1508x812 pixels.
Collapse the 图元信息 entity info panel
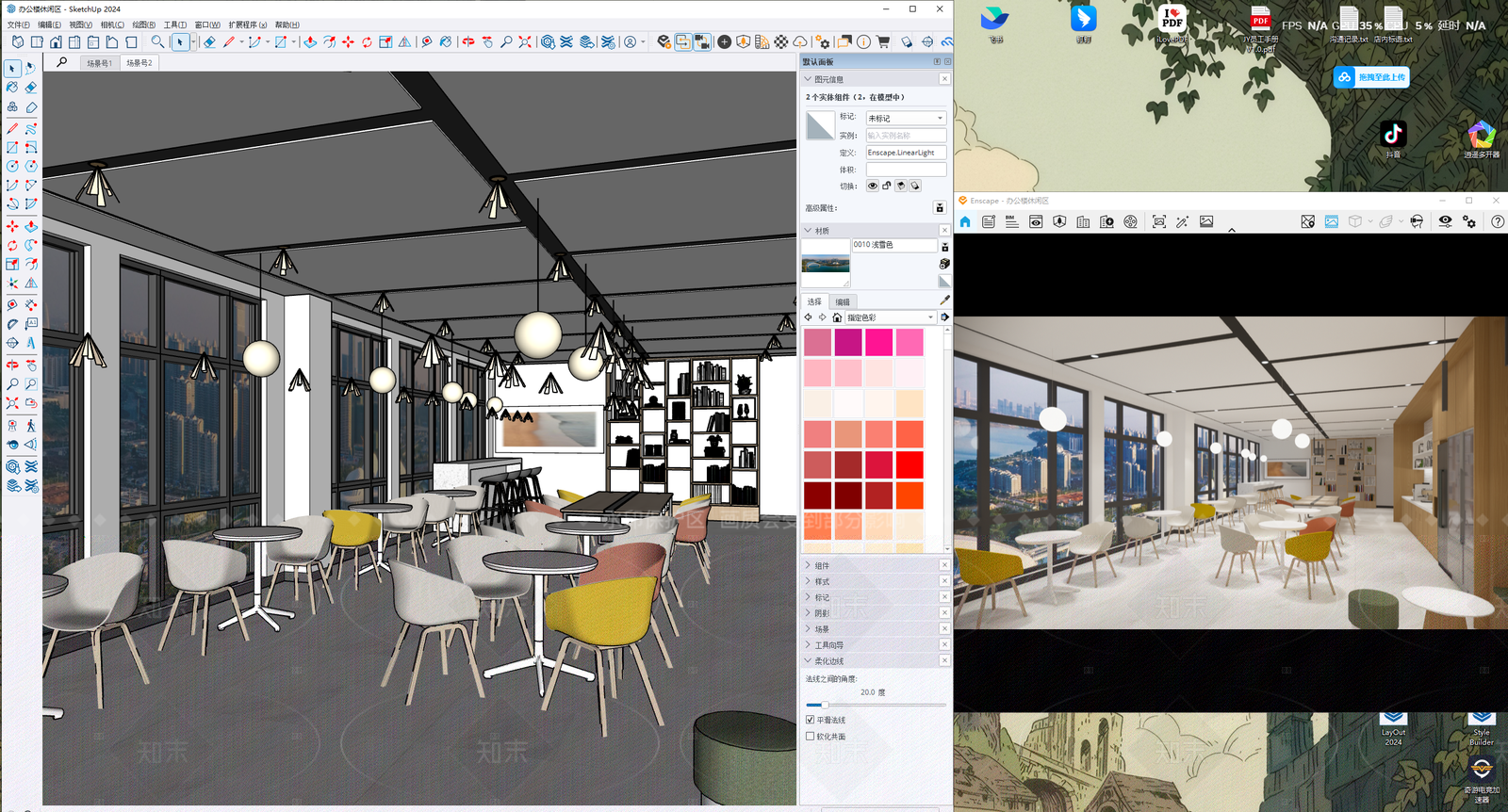point(808,79)
